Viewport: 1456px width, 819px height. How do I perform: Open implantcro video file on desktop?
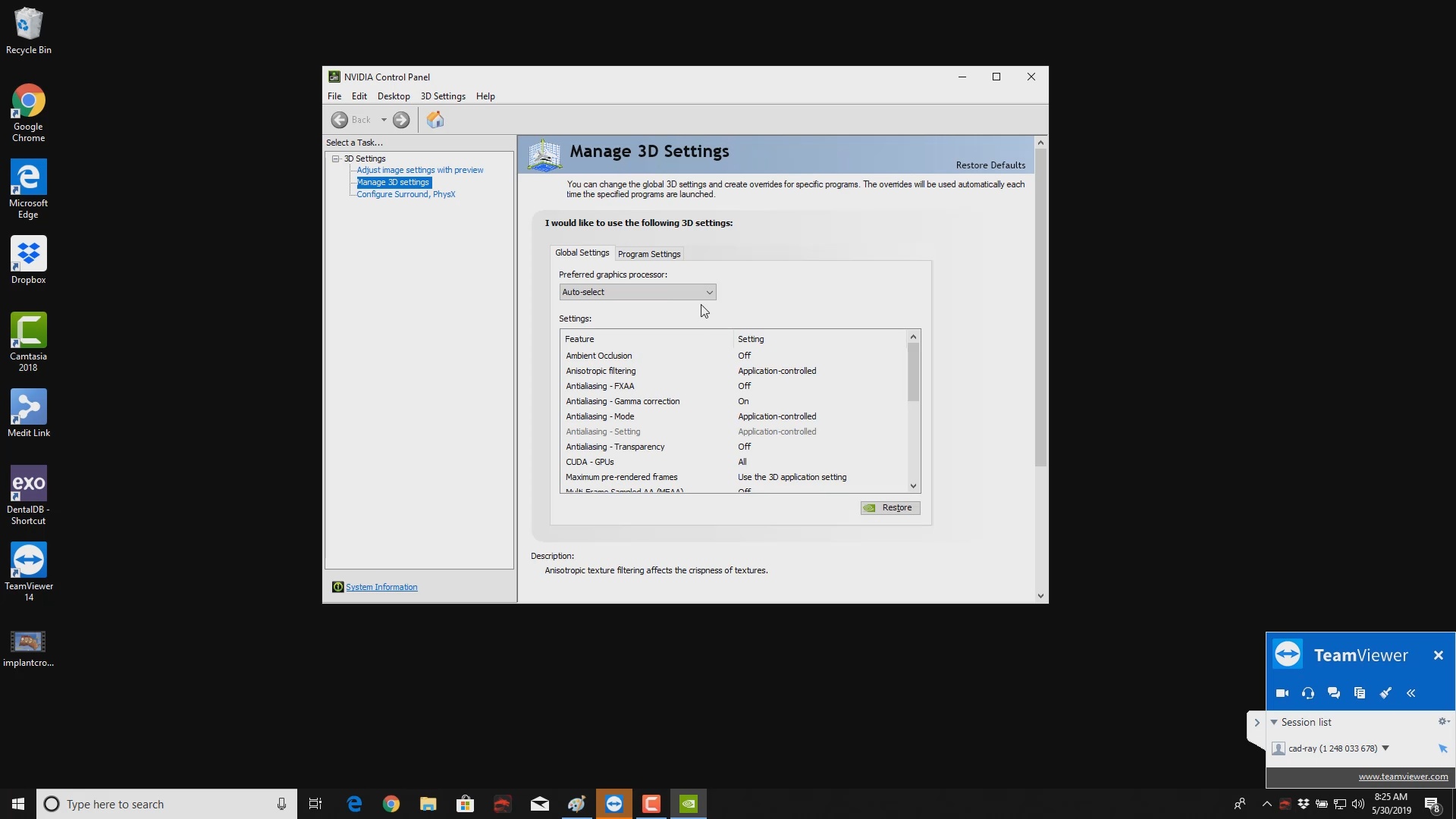tap(28, 649)
